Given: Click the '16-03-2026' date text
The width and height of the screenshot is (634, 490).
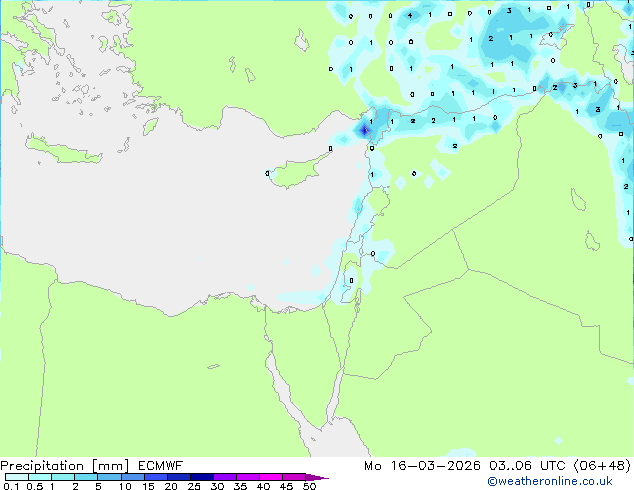Looking at the screenshot, I should (x=435, y=466).
